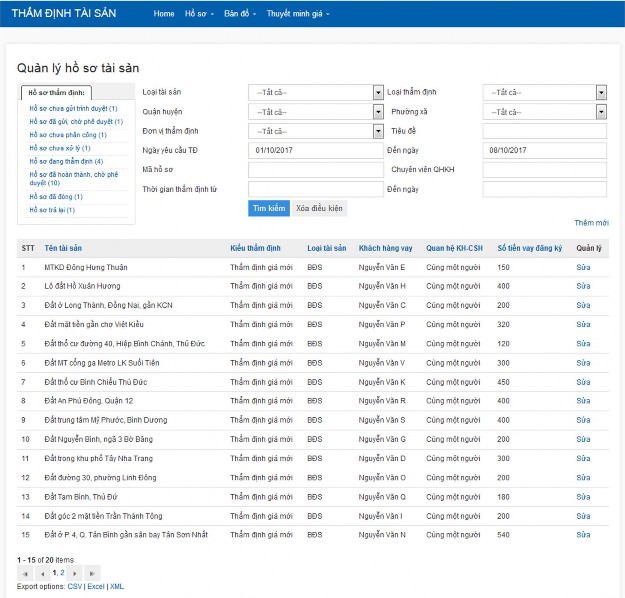This screenshot has width=625, height=598.
Task: Open the Loại tài sản dropdown
Action: (x=315, y=93)
